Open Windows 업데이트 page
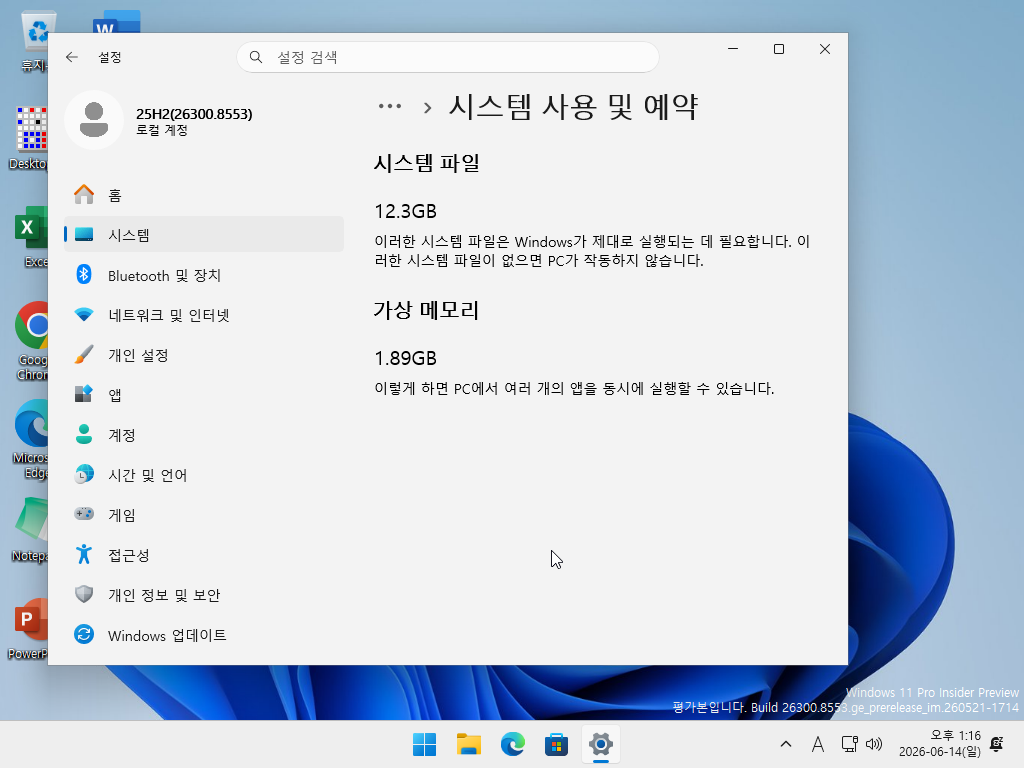The image size is (1024, 768). (204, 635)
